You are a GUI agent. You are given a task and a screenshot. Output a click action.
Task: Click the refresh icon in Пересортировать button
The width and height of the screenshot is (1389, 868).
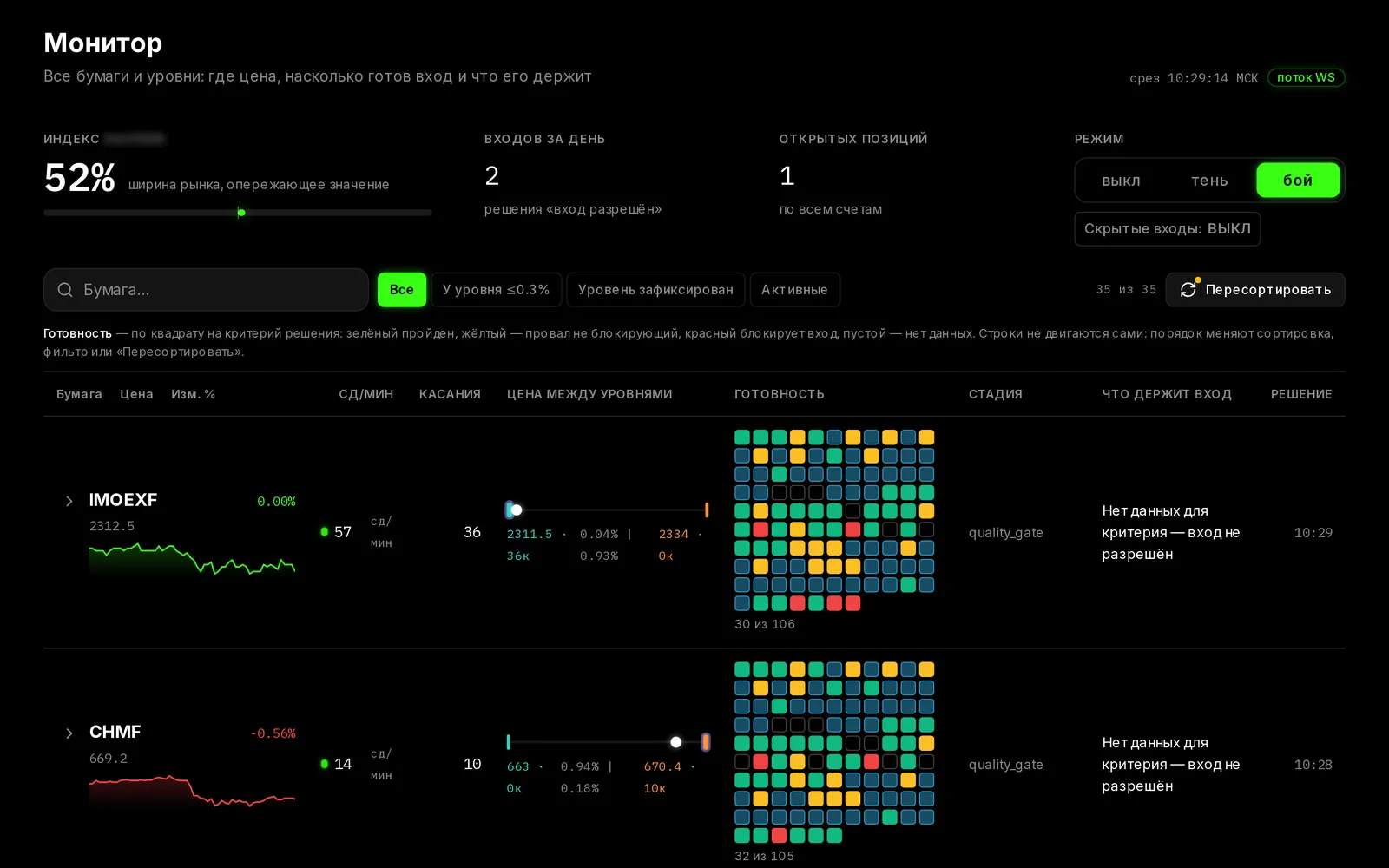coord(1188,290)
